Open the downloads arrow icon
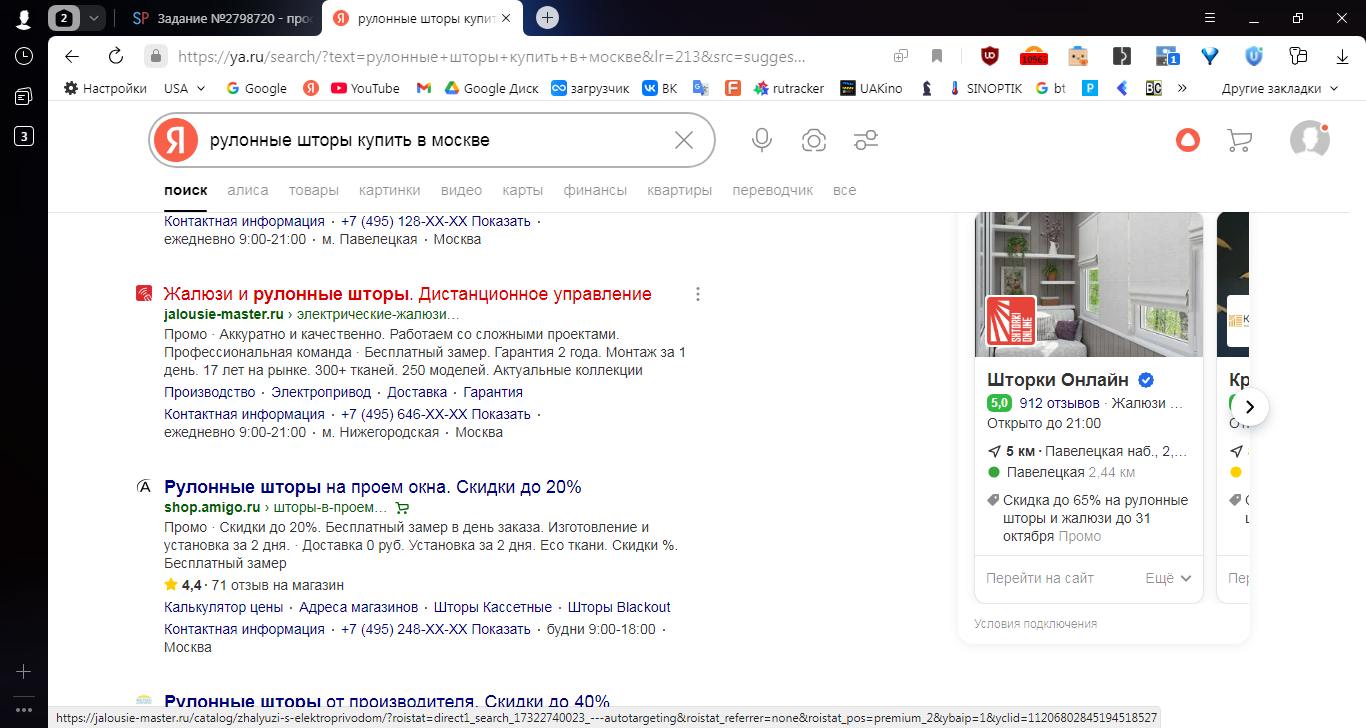The width and height of the screenshot is (1366, 728). (x=1342, y=56)
